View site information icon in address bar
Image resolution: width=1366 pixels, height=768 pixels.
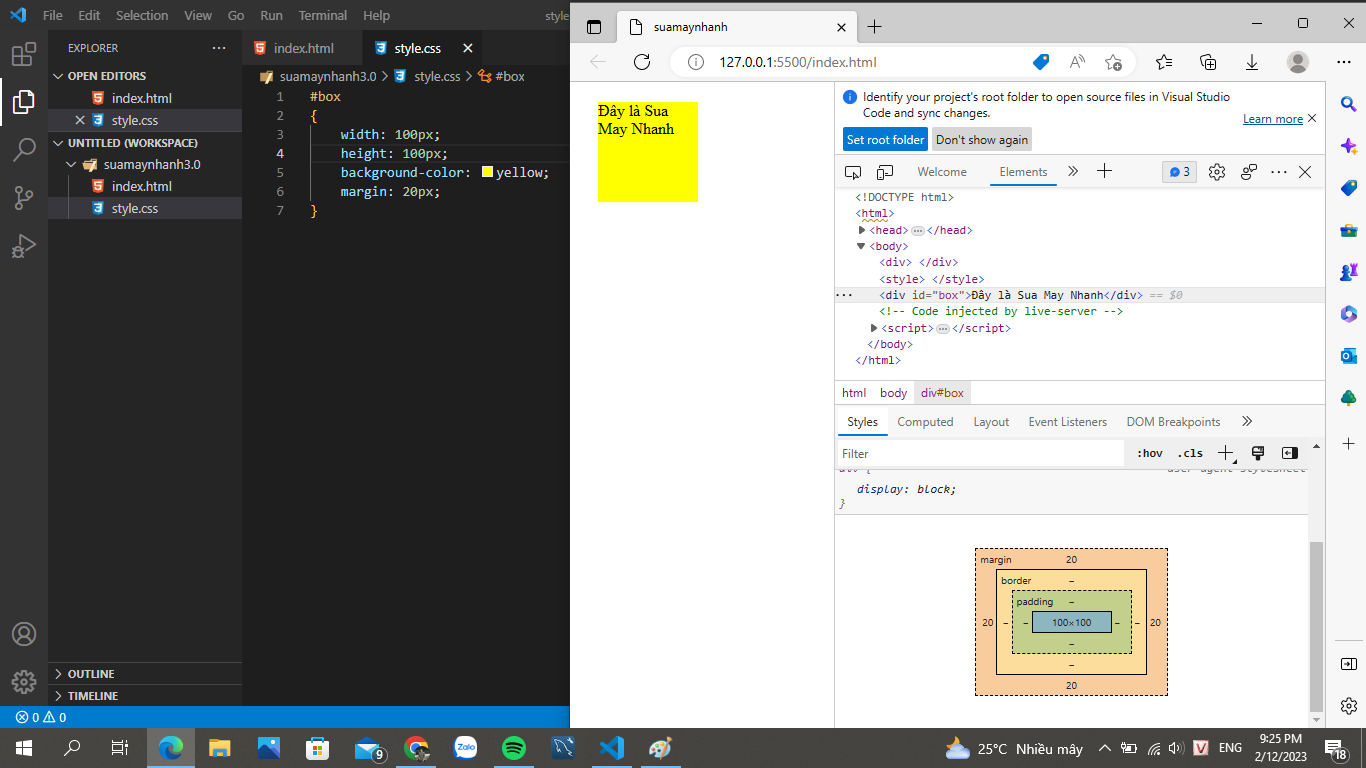(695, 62)
